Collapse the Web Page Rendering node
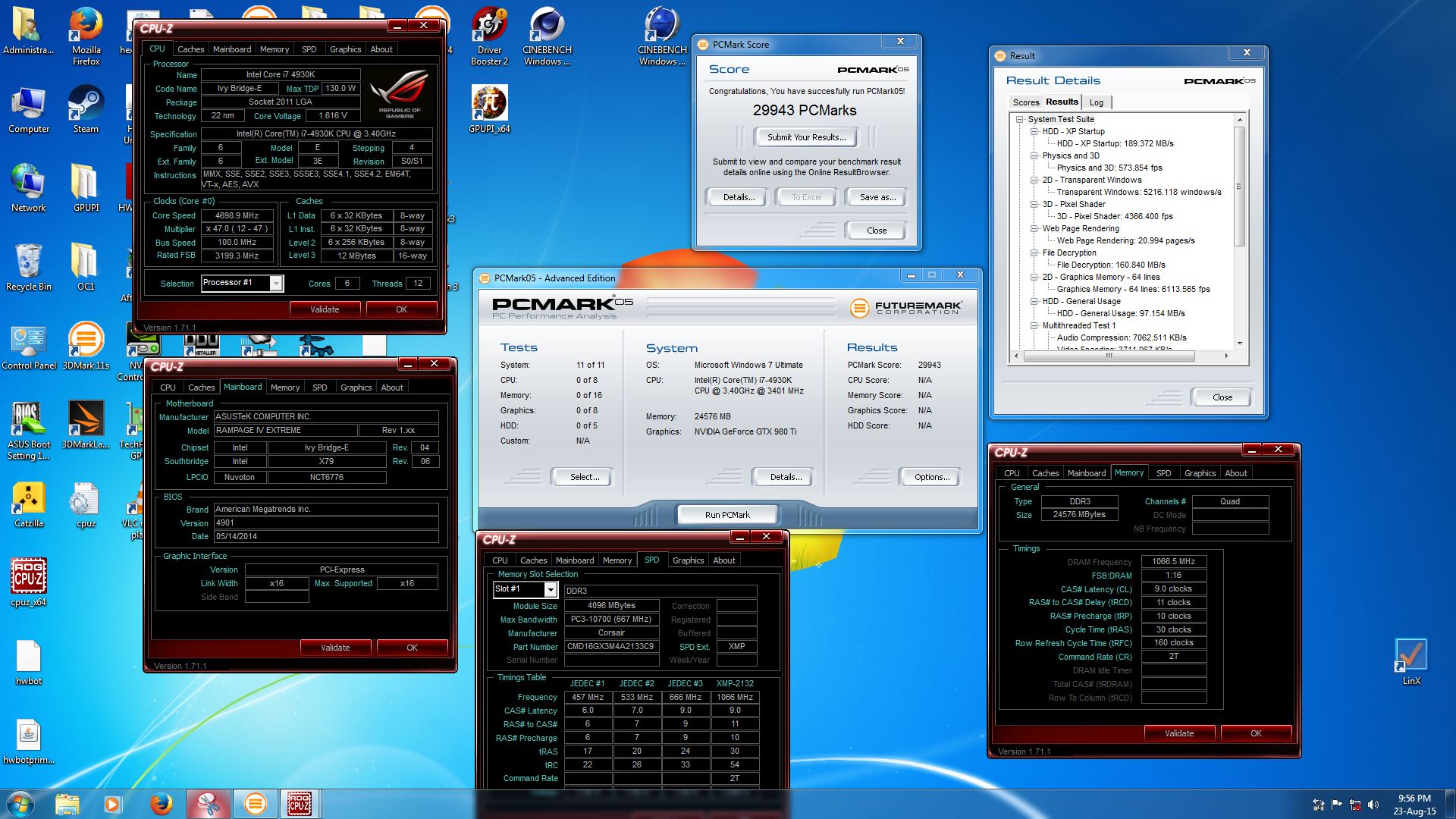The image size is (1456, 819). click(x=1034, y=228)
